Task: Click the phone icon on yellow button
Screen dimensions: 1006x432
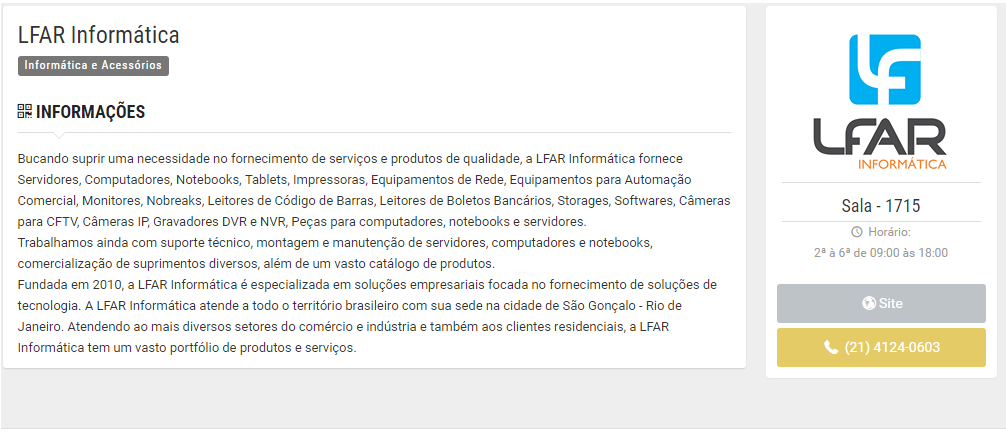Action: [x=831, y=348]
